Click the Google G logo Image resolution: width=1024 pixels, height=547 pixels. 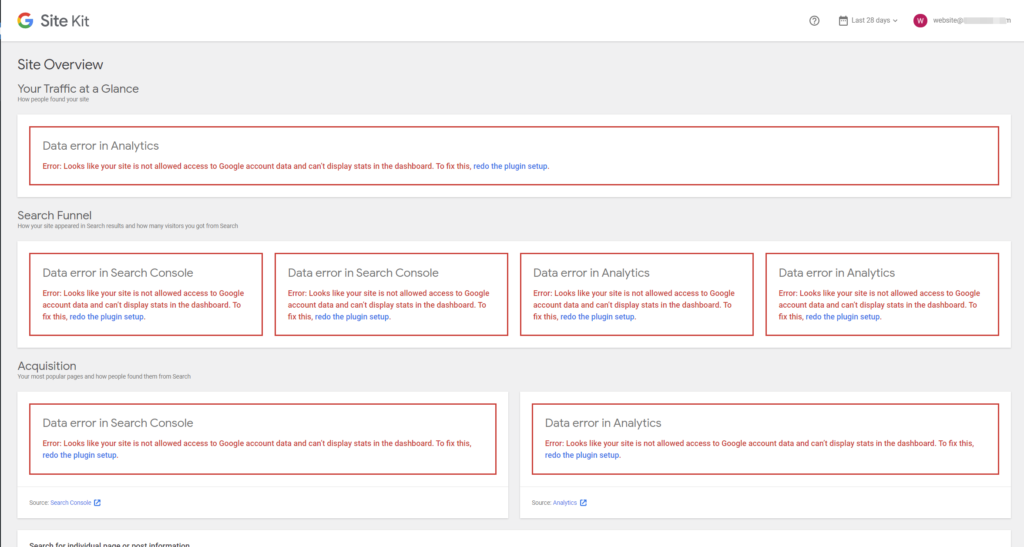25,21
